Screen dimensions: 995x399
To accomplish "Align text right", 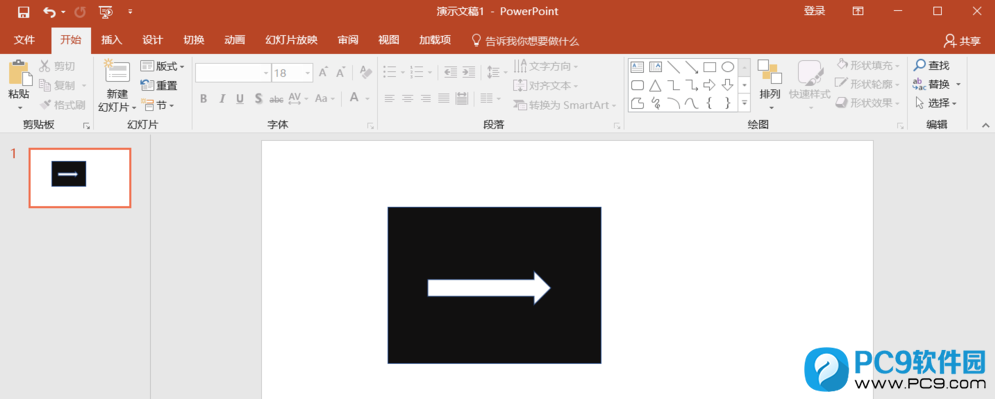I will click(x=426, y=98).
